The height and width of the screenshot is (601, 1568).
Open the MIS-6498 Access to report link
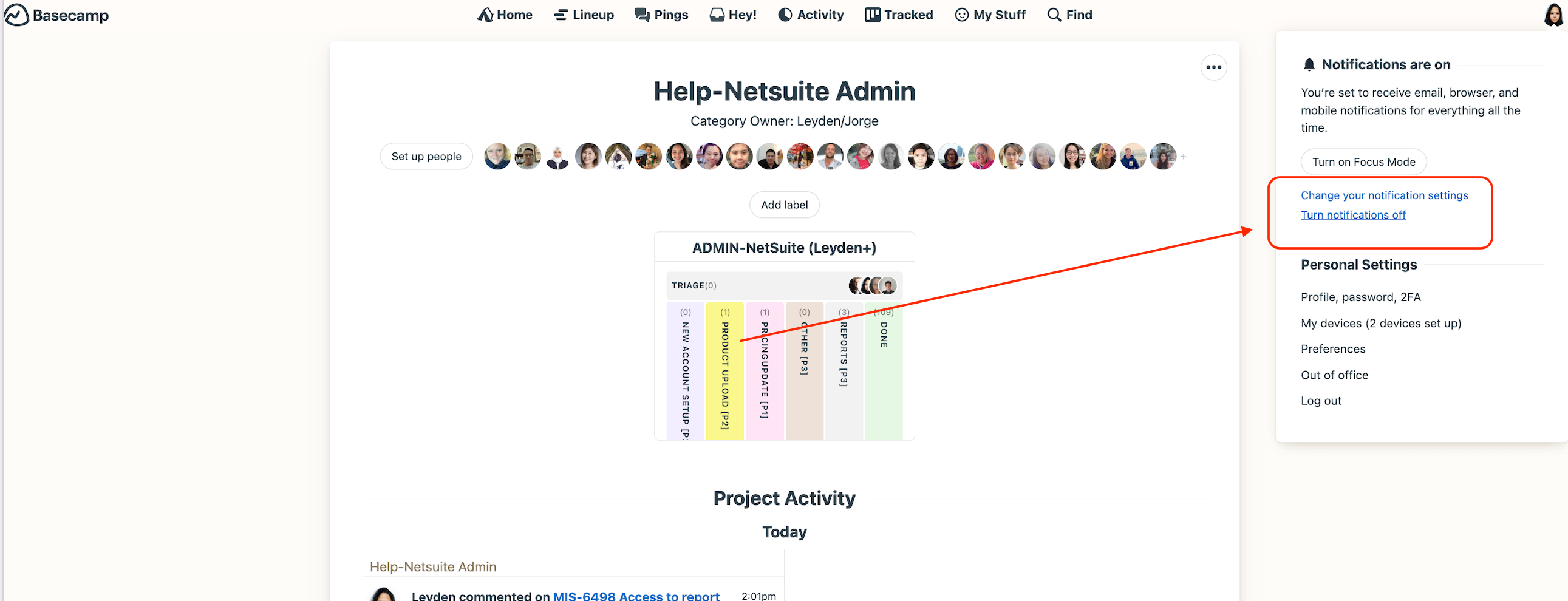coord(636,596)
